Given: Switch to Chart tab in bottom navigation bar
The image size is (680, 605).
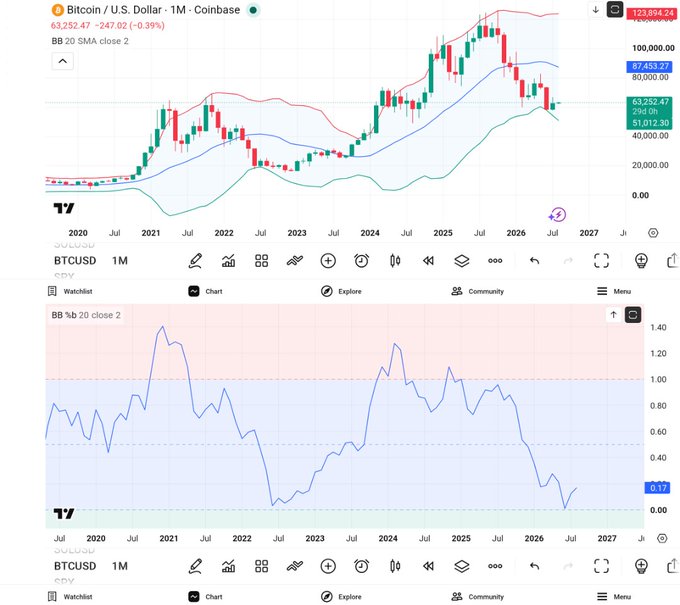Looking at the screenshot, I should (206, 597).
